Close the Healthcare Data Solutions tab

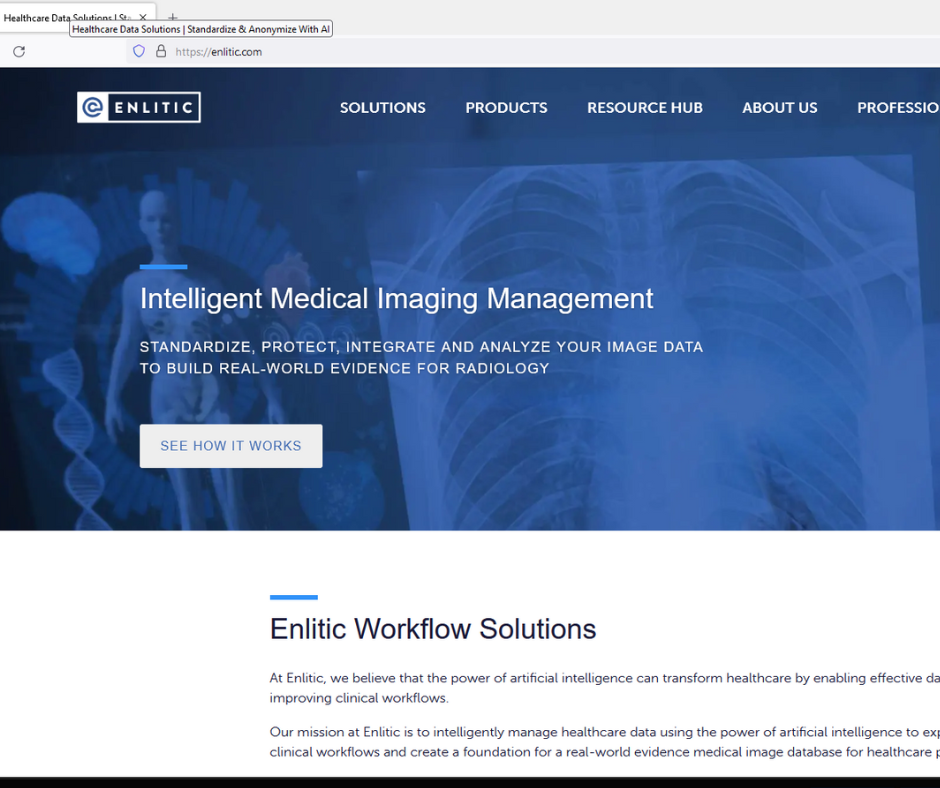click(143, 17)
